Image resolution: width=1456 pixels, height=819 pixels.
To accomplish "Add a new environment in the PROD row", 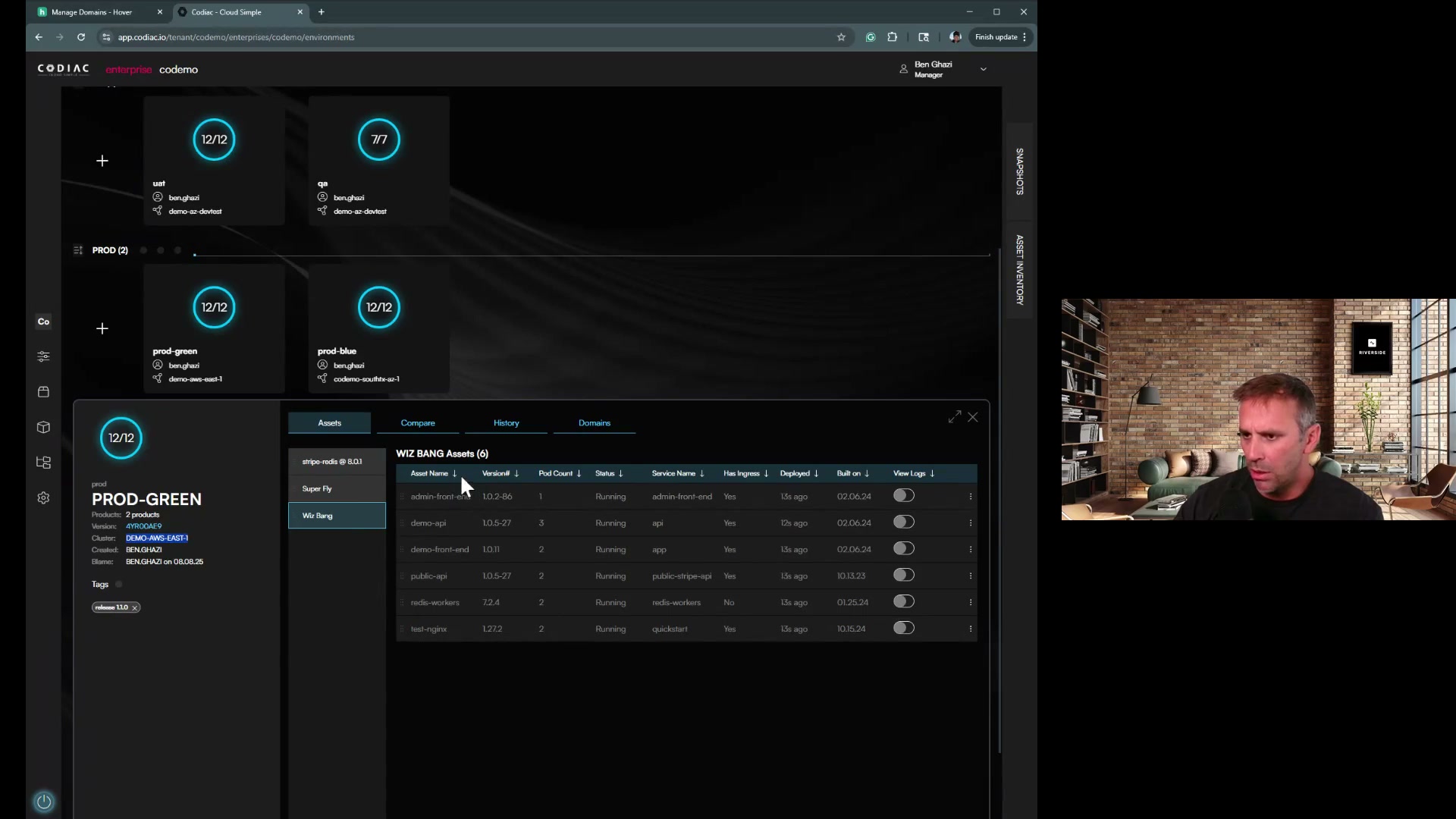I will tap(102, 328).
